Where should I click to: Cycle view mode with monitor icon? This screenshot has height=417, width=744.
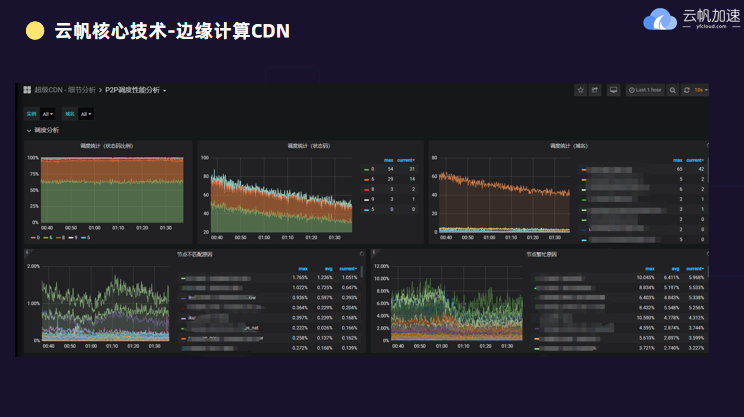pyautogui.click(x=613, y=90)
